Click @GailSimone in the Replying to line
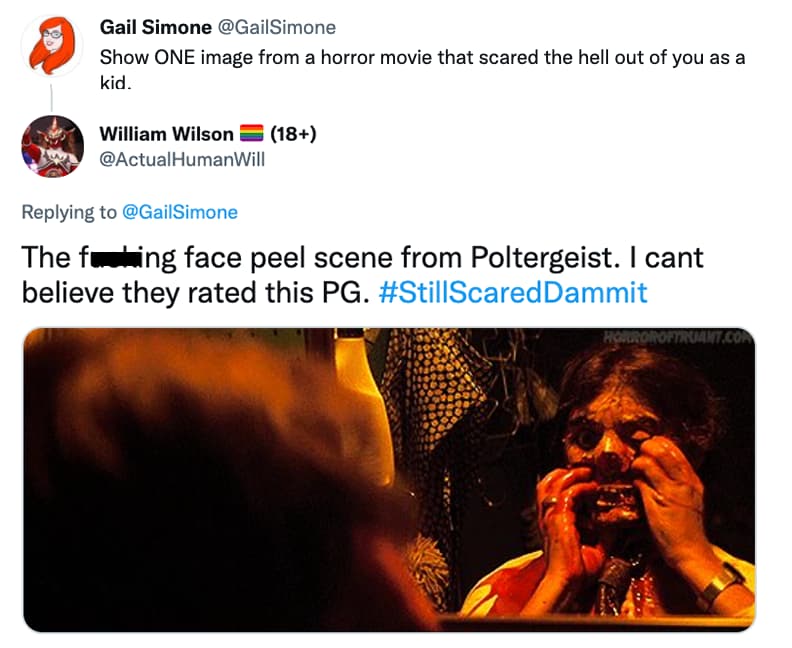Viewport: 792px width, 648px height. pyautogui.click(x=179, y=212)
